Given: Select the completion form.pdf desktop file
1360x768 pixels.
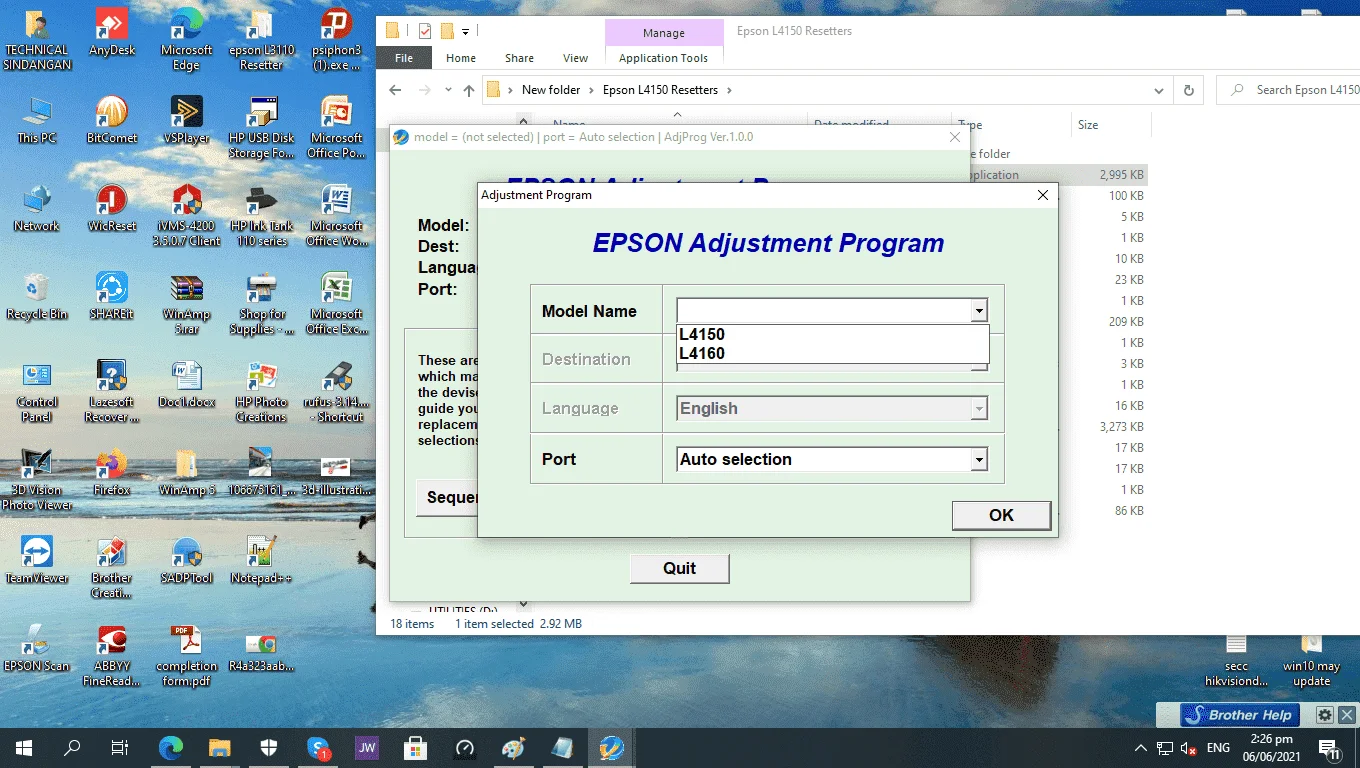Looking at the screenshot, I should pos(186,656).
